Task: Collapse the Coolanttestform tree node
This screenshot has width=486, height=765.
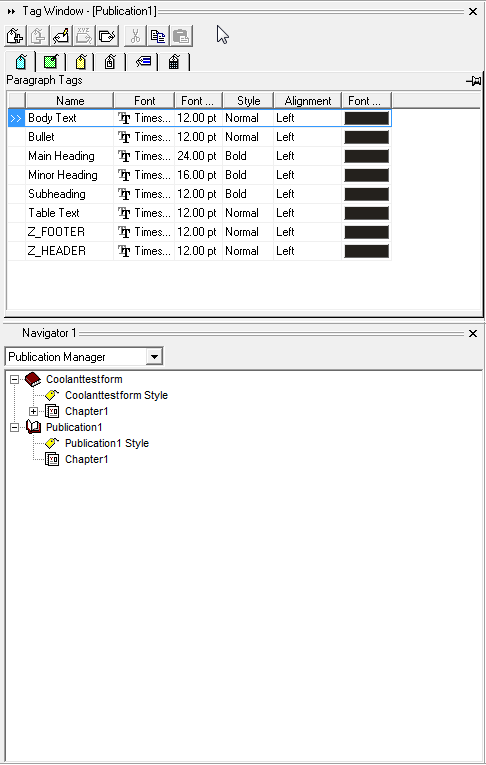Action: (x=15, y=379)
